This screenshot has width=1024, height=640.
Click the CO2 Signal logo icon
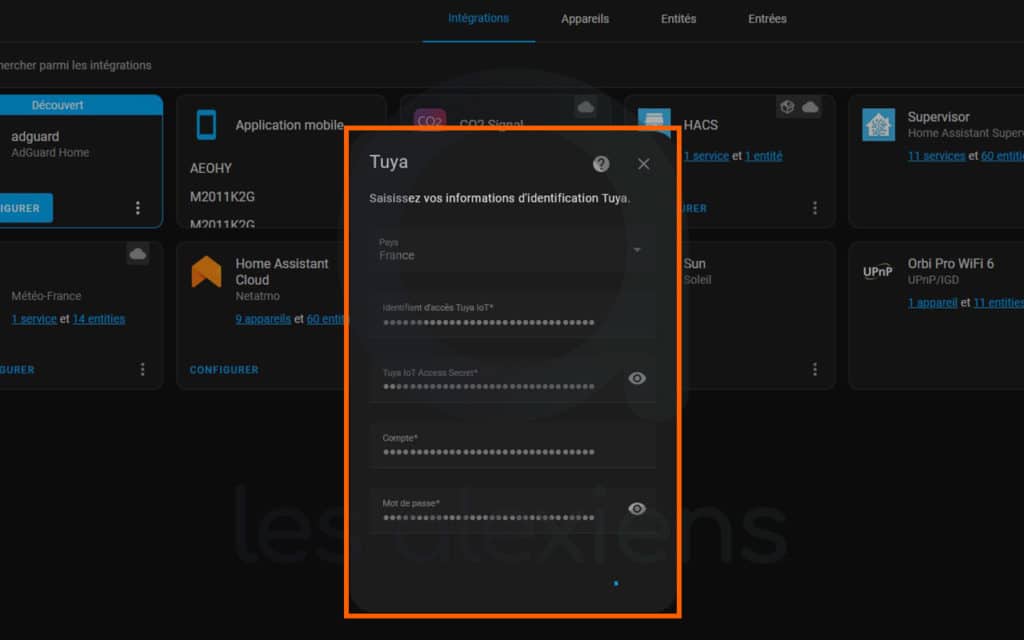click(x=430, y=121)
